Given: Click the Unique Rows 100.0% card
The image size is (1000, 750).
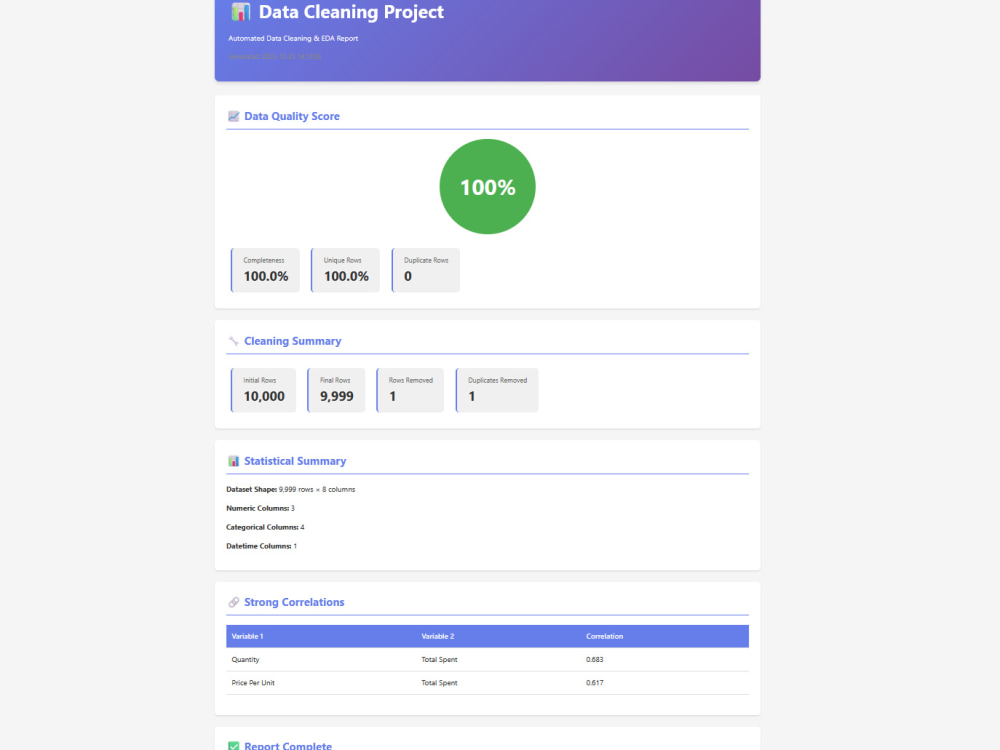Looking at the screenshot, I should pyautogui.click(x=346, y=270).
